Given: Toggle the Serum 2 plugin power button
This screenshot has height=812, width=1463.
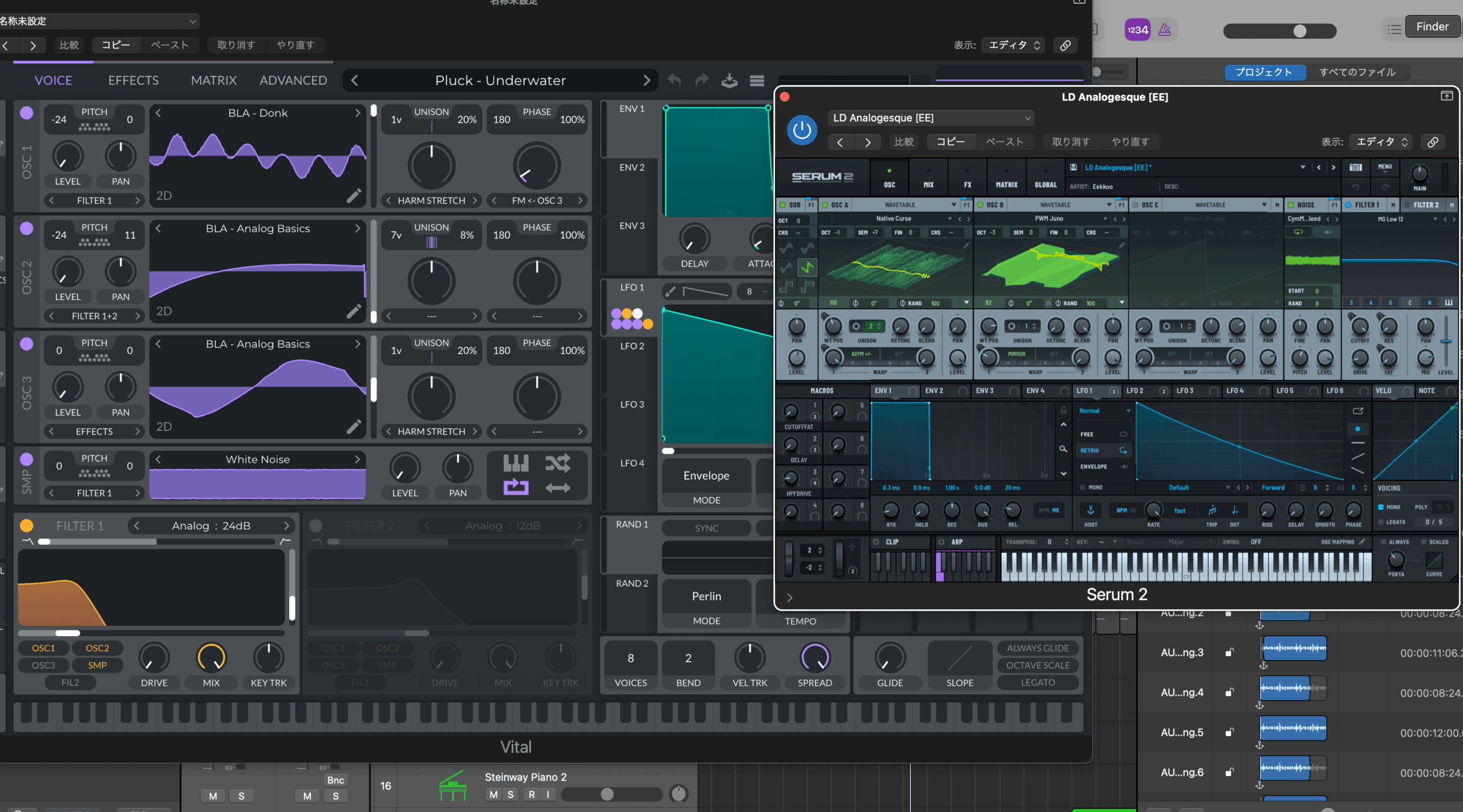Looking at the screenshot, I should (x=802, y=131).
